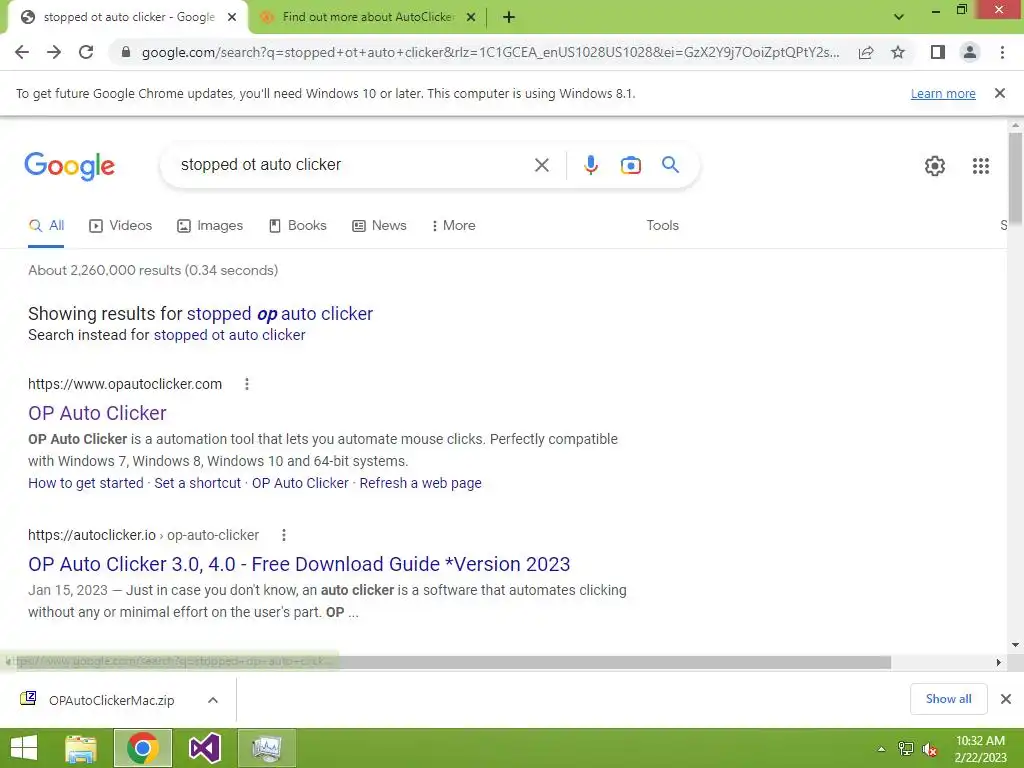Image resolution: width=1024 pixels, height=768 pixels.
Task: Open the muted volume tray icon
Action: (929, 748)
